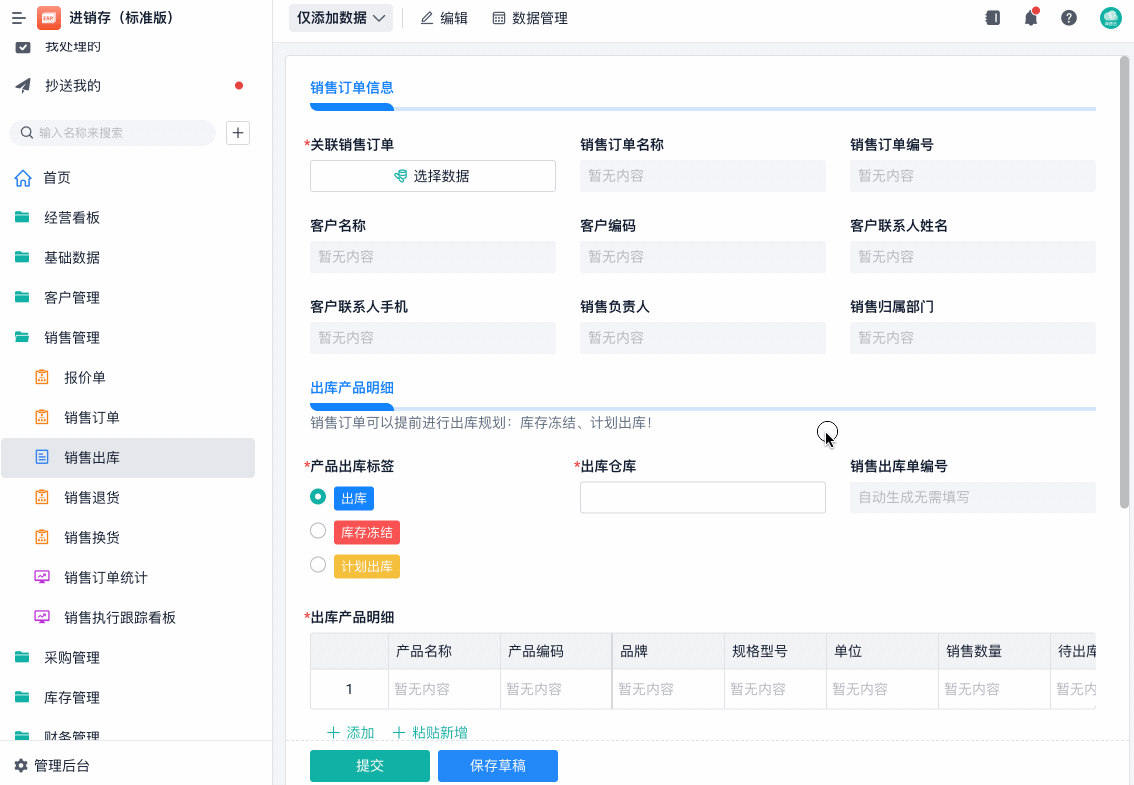Screen dimensions: 1134x785
Task: Click row number 1 in product table
Action: point(349,689)
